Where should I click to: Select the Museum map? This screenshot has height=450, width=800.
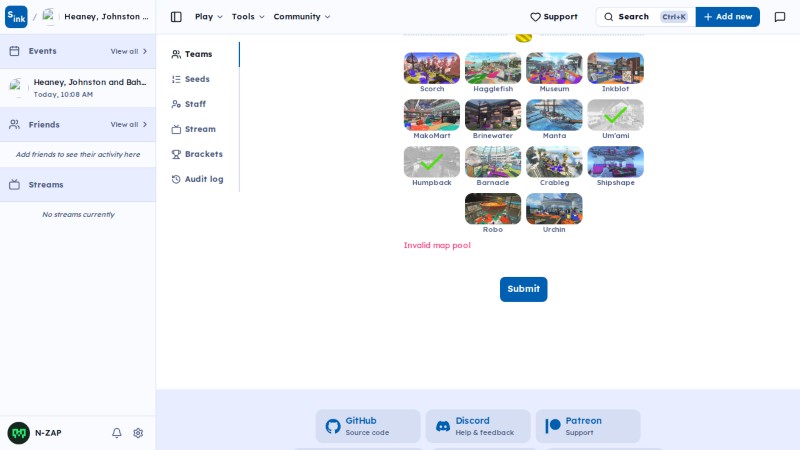(x=554, y=68)
